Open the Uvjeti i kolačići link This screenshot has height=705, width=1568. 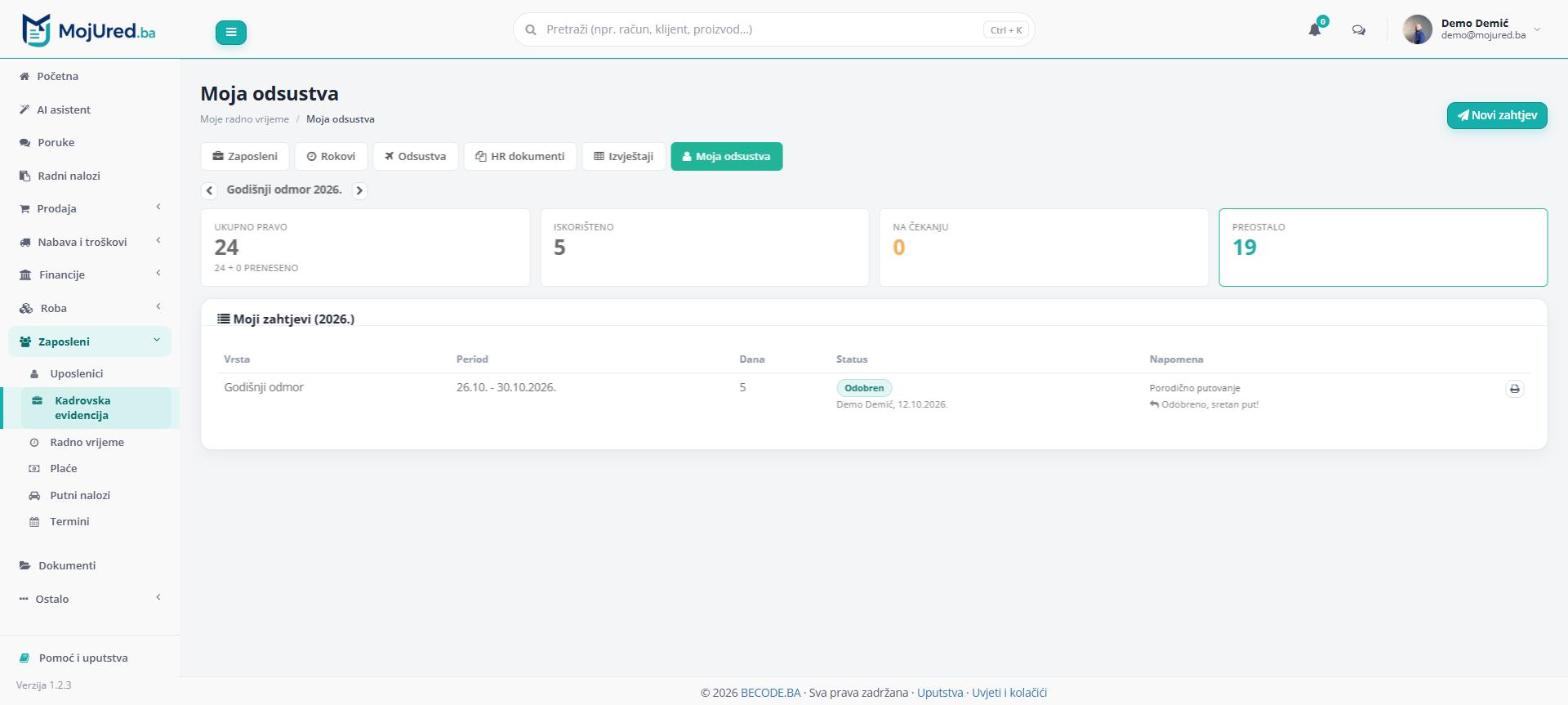click(x=1009, y=692)
